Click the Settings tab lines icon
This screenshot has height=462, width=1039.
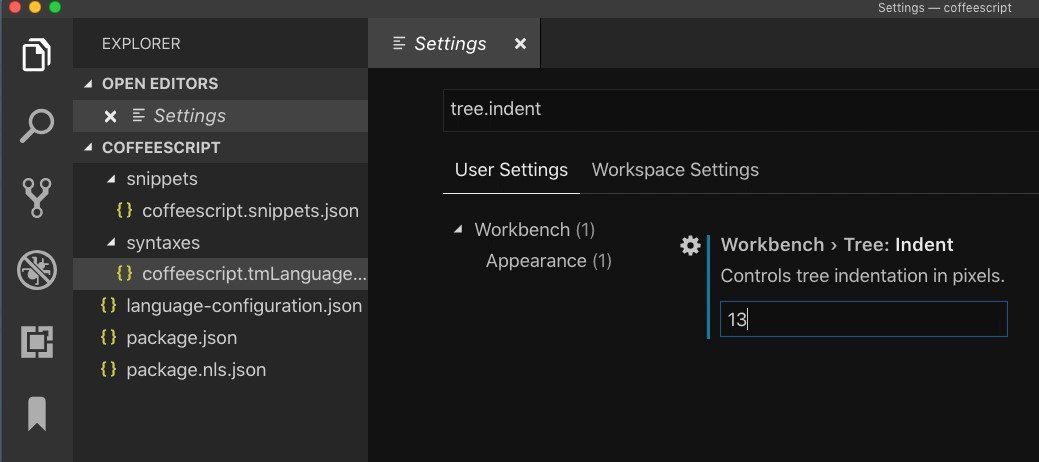pos(399,44)
